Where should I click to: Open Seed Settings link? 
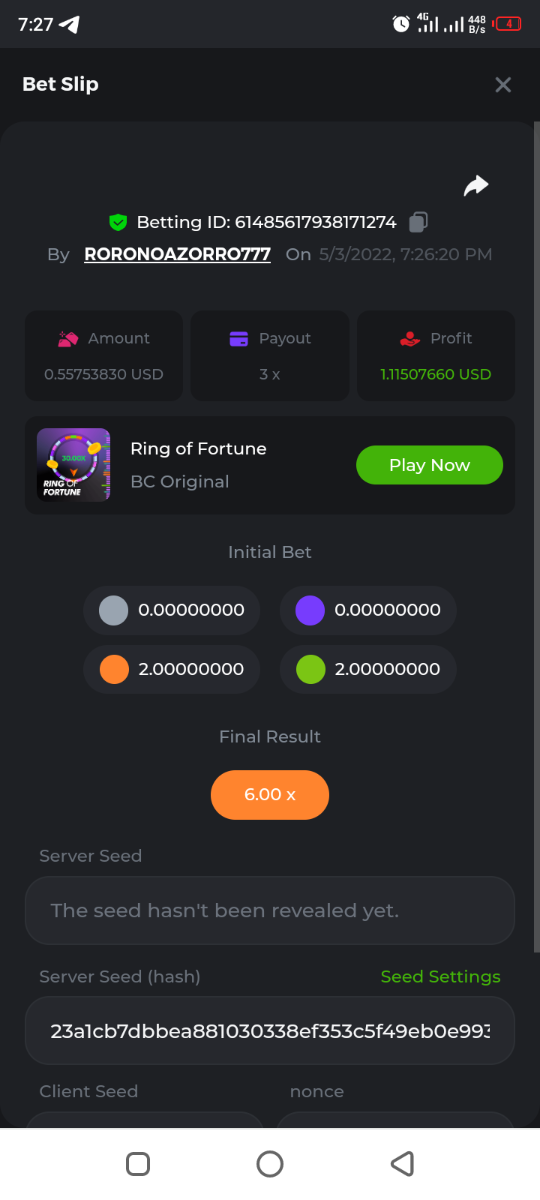440,977
